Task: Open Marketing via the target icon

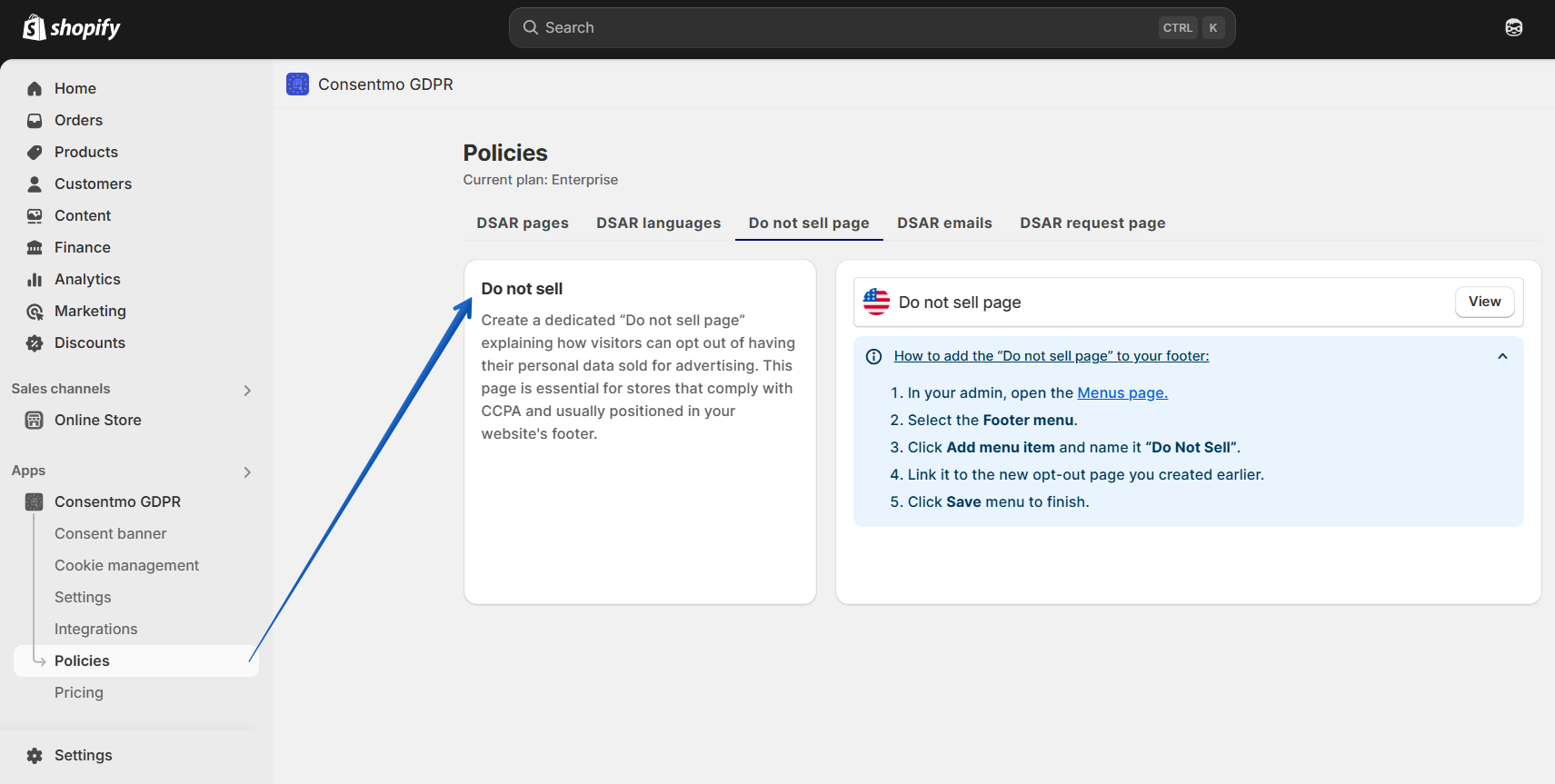Action: [35, 311]
